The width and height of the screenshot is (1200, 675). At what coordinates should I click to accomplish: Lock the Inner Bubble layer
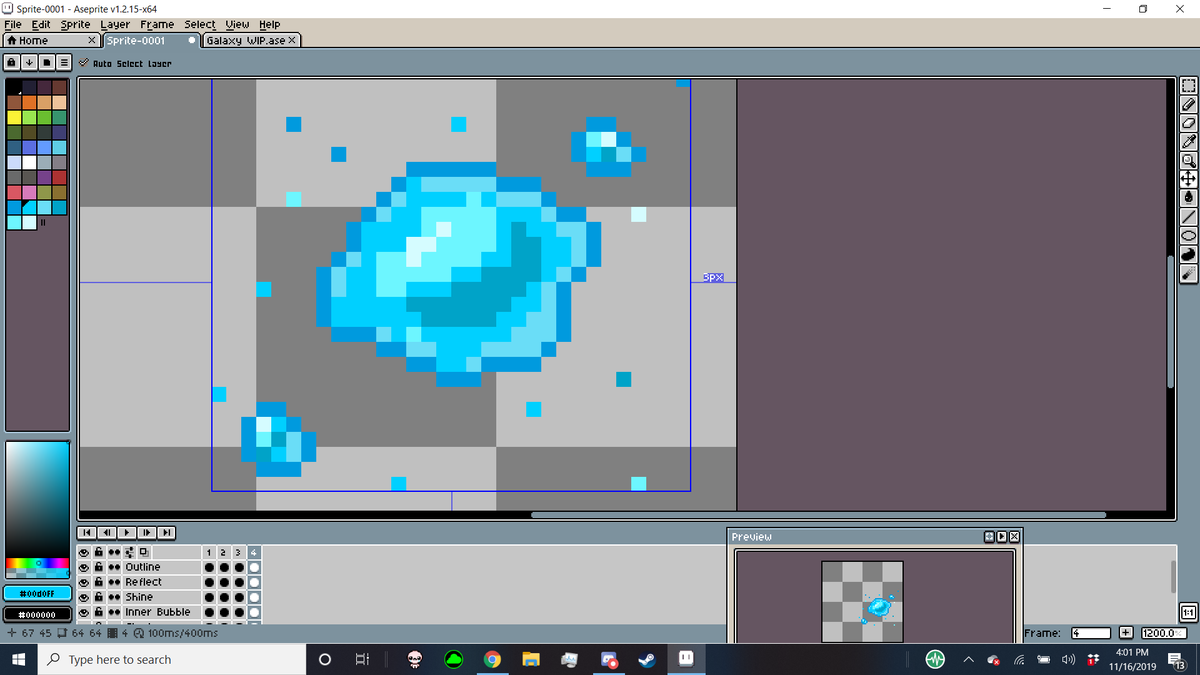(99, 612)
